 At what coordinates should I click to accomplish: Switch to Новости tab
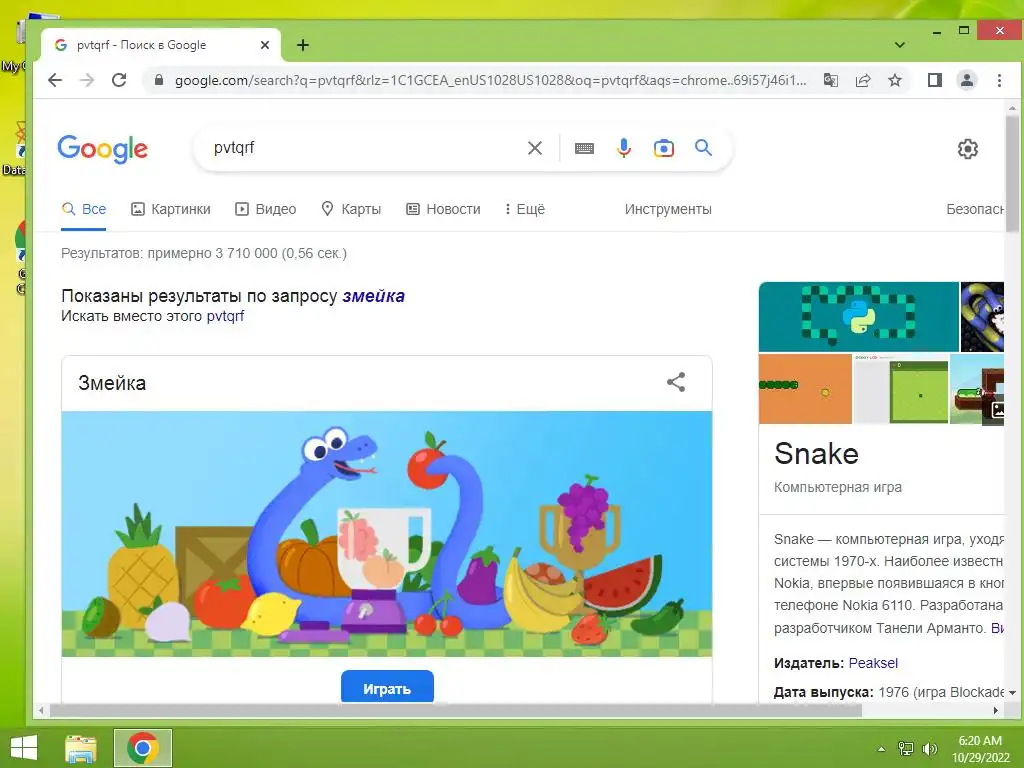click(x=443, y=210)
